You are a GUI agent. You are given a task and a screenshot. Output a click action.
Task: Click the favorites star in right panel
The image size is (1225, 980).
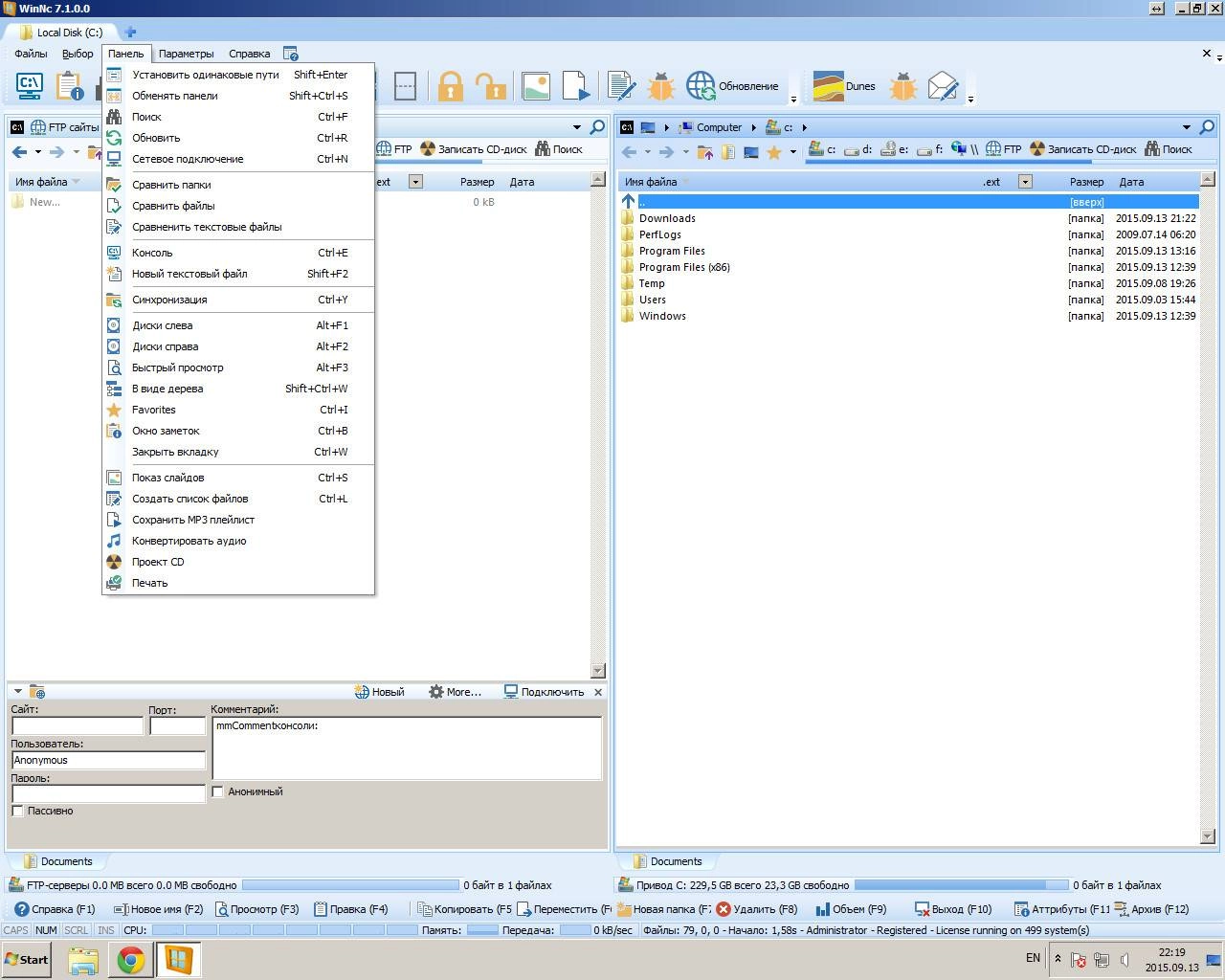click(774, 151)
